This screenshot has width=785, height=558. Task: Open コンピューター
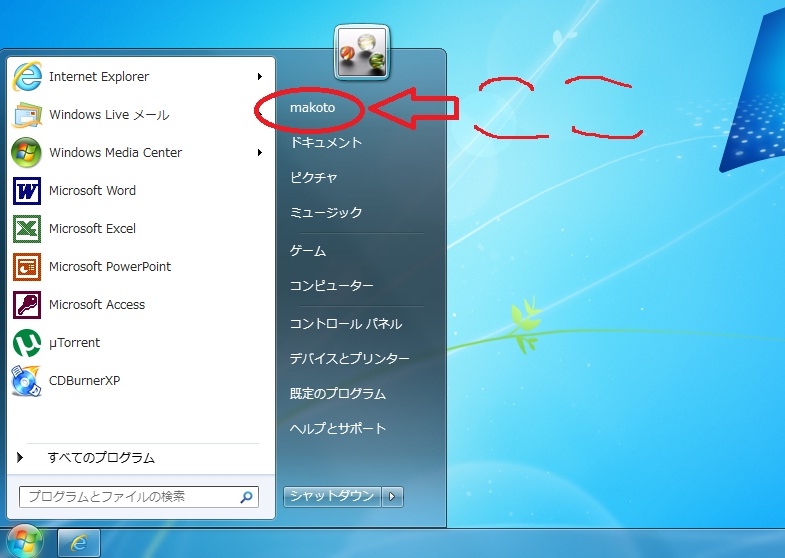pos(331,286)
